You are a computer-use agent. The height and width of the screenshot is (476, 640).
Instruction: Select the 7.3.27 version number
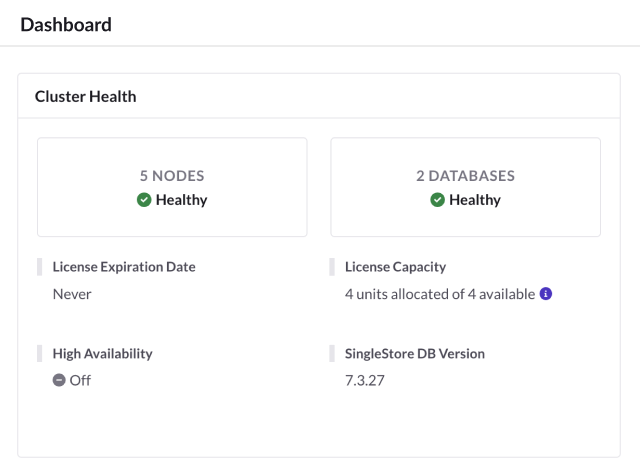tap(365, 380)
